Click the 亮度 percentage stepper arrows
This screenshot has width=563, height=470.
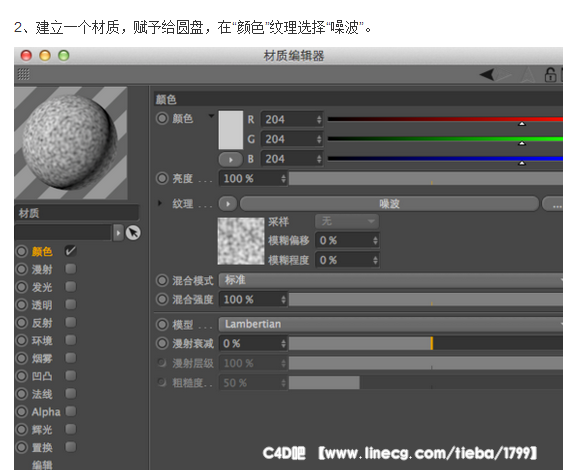click(x=283, y=178)
